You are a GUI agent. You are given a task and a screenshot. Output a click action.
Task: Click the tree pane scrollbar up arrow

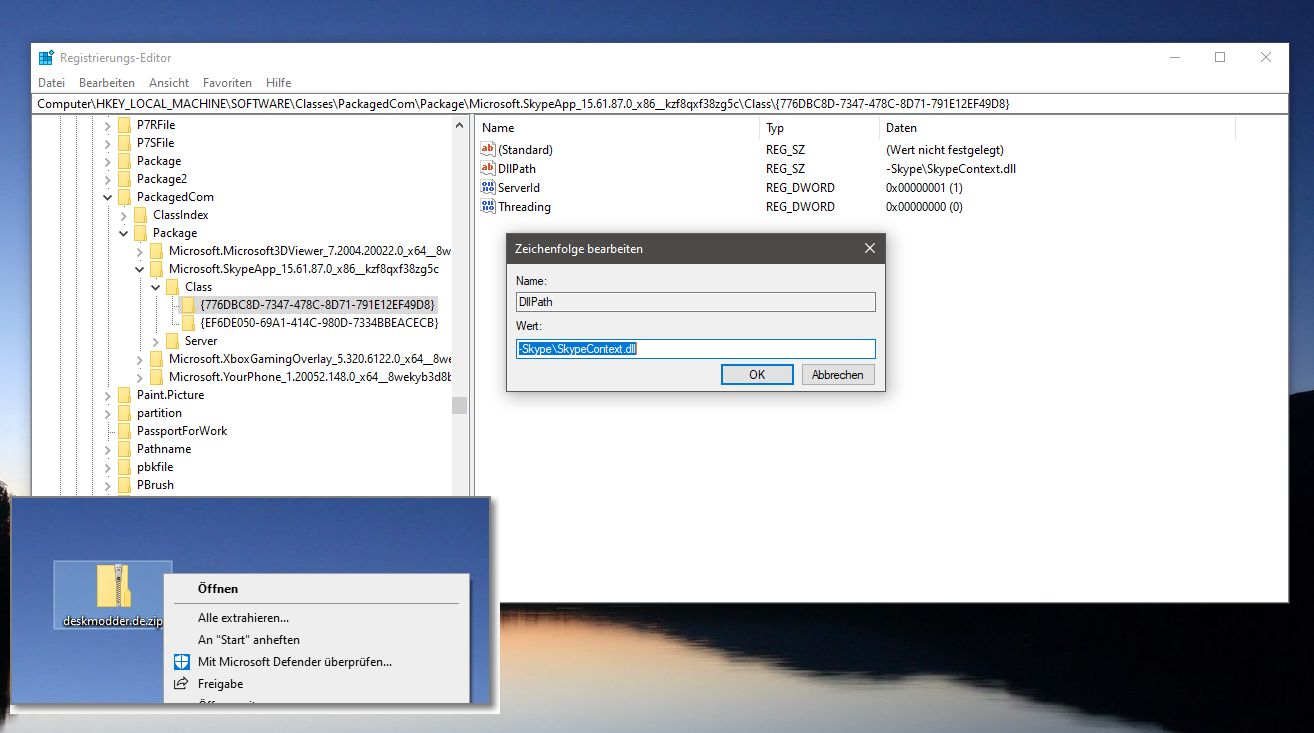click(x=460, y=125)
